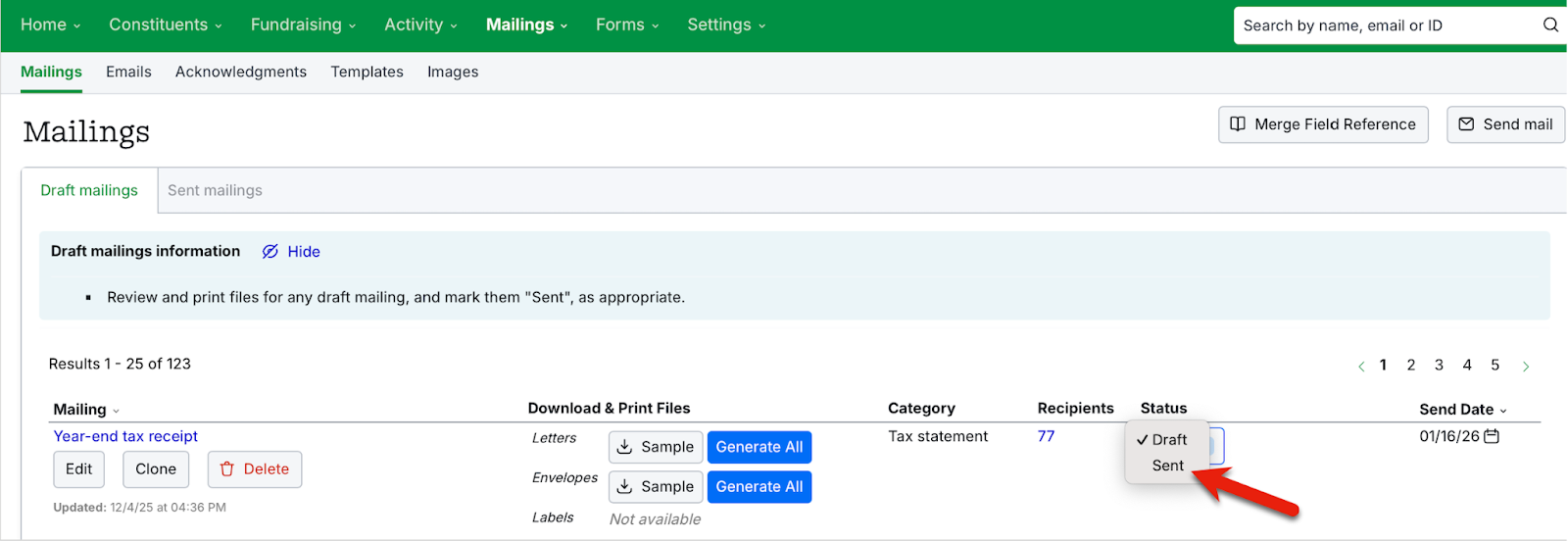
Task: Expand the Constituents menu
Action: tap(166, 25)
